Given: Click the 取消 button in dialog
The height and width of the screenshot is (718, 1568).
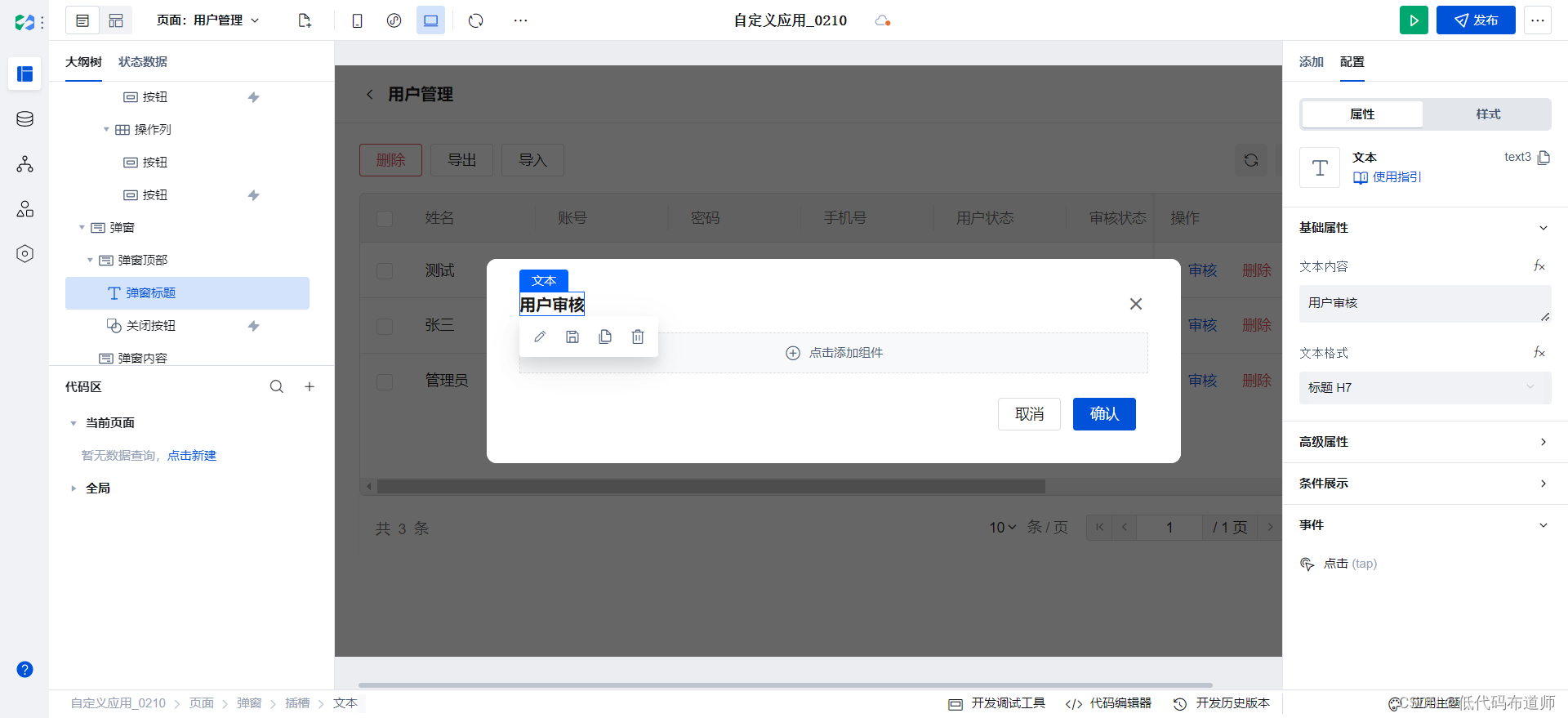Looking at the screenshot, I should pos(1029,414).
